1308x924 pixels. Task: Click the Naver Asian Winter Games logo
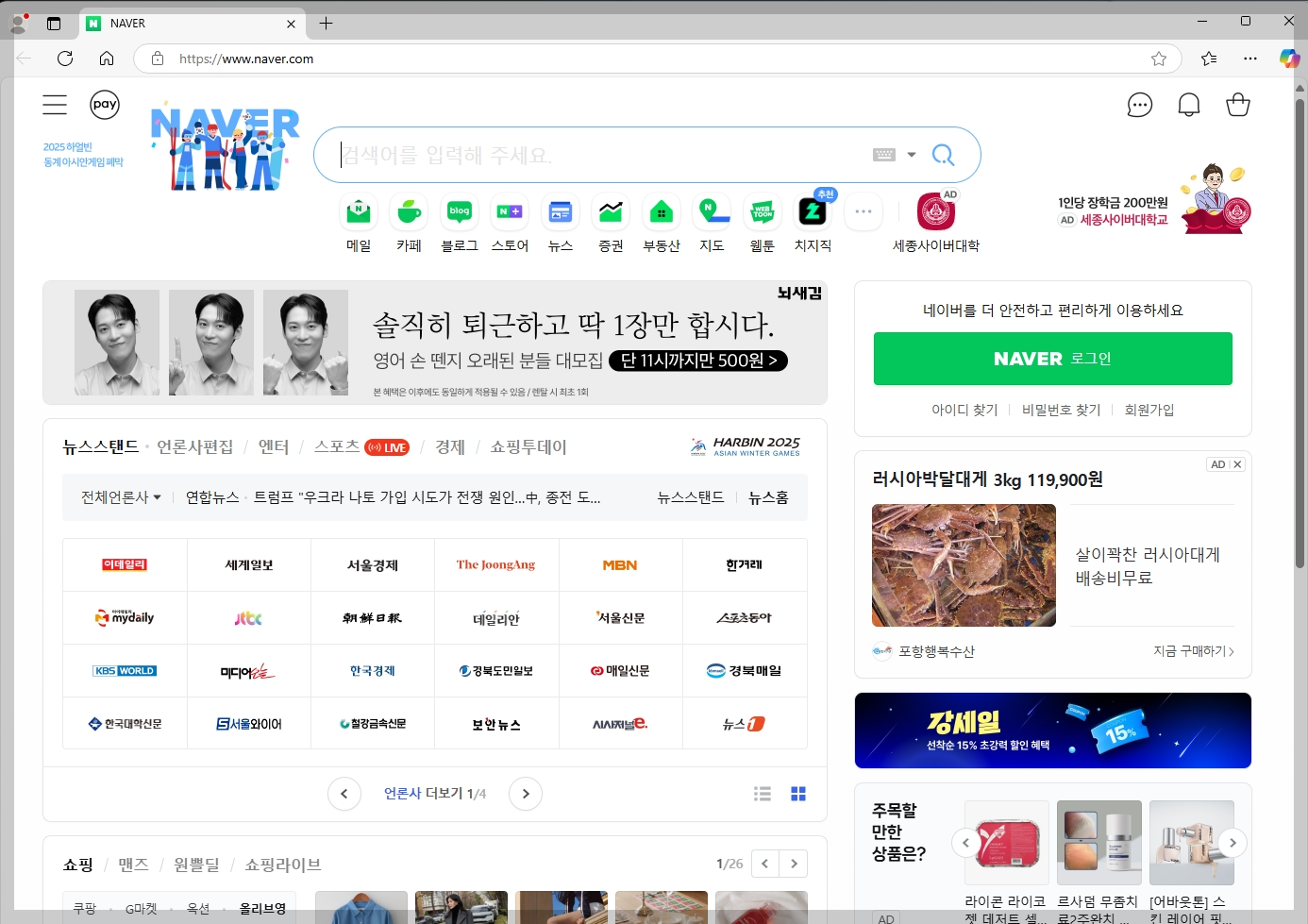click(226, 147)
